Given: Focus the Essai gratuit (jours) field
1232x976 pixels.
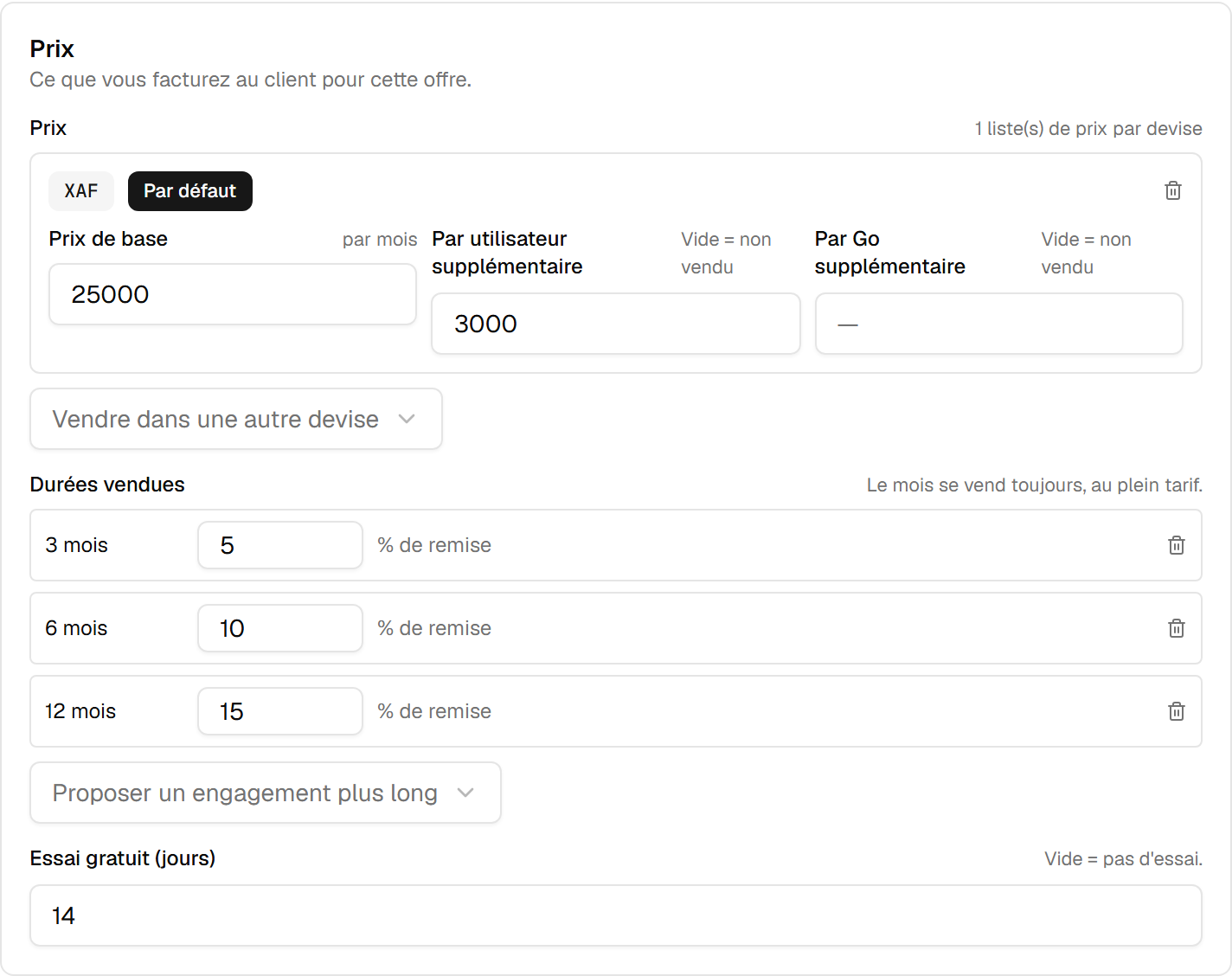Looking at the screenshot, I should pos(616,915).
